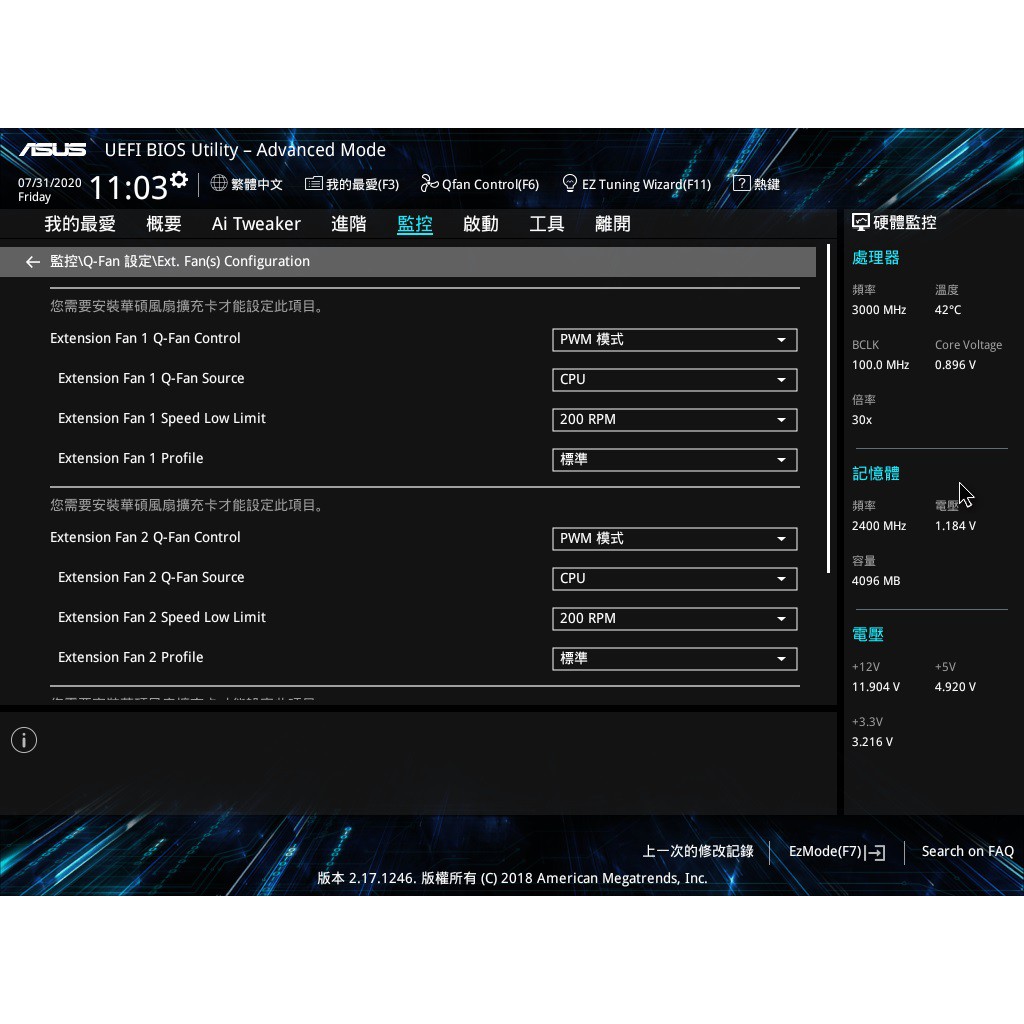This screenshot has width=1024, height=1024.
Task: Expand Extension Fan 1 Q-Fan Control dropdown
Action: 674,340
